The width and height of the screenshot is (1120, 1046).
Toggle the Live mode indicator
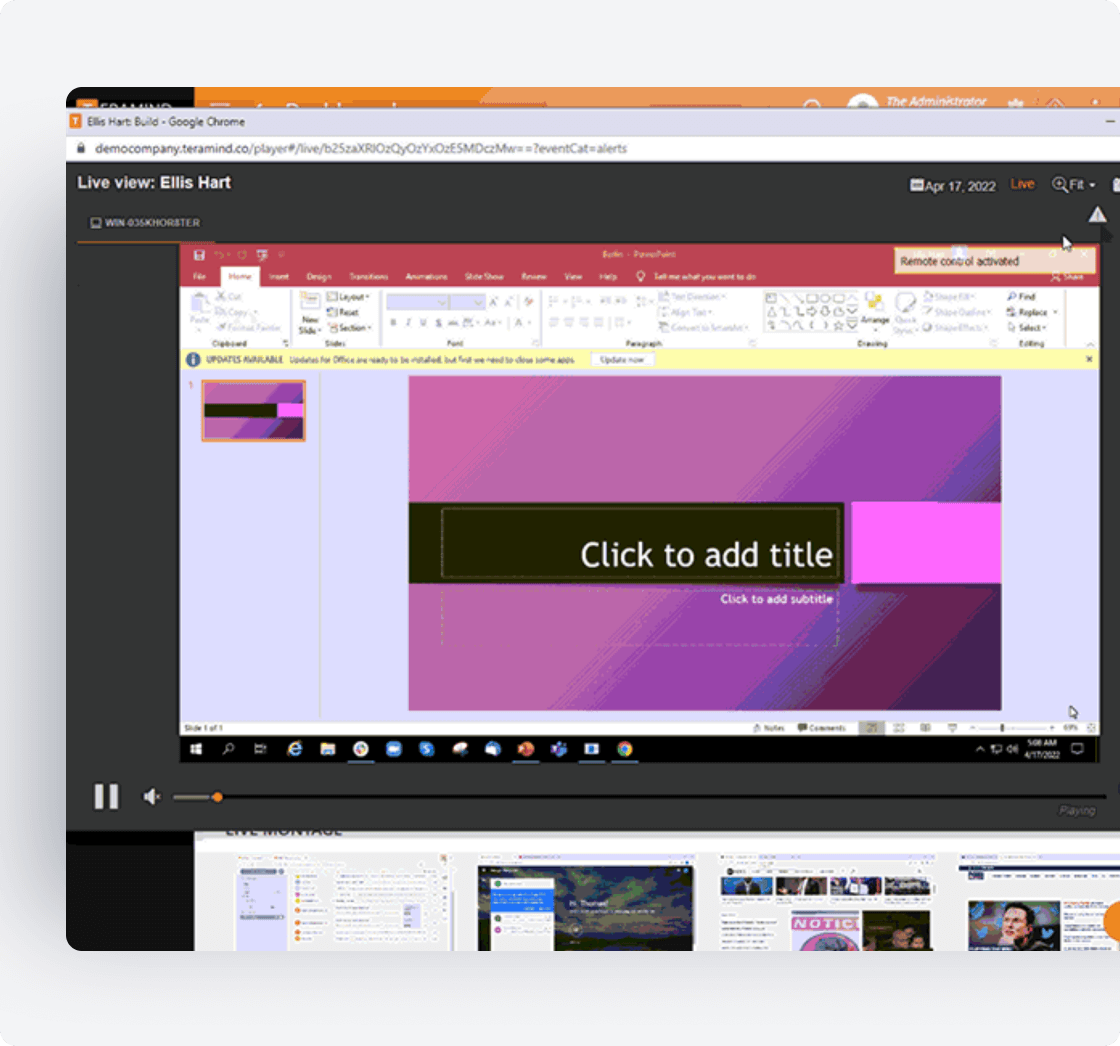pyautogui.click(x=1022, y=184)
